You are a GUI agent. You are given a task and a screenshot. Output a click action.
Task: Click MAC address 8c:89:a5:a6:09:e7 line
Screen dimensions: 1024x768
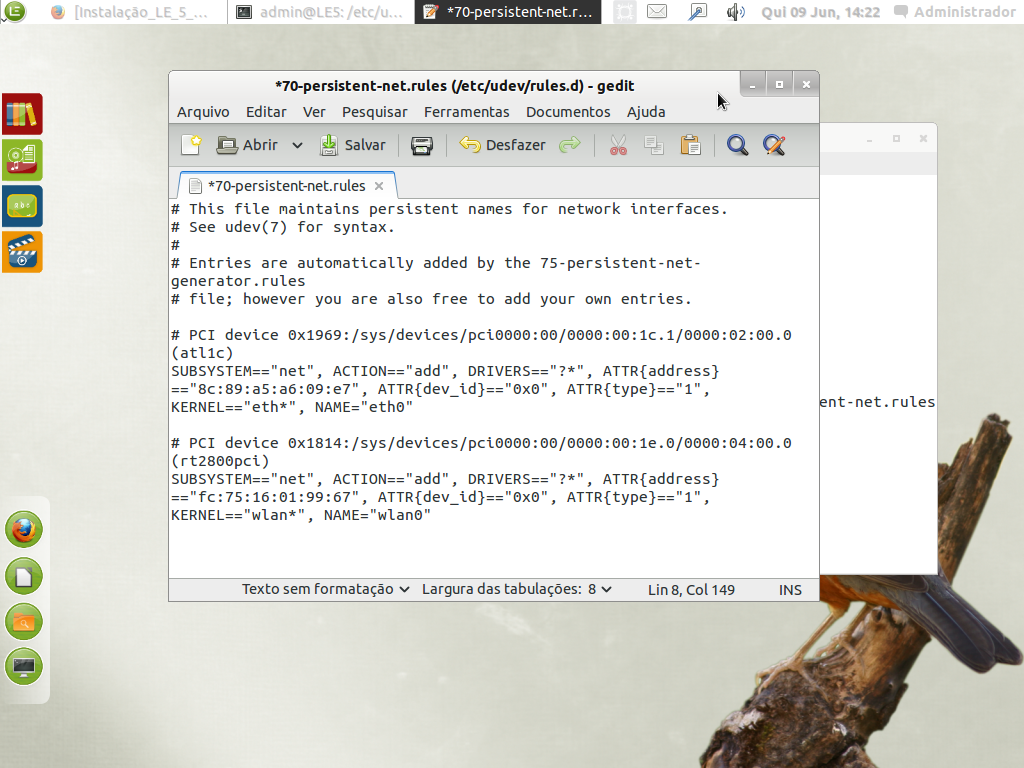click(441, 389)
